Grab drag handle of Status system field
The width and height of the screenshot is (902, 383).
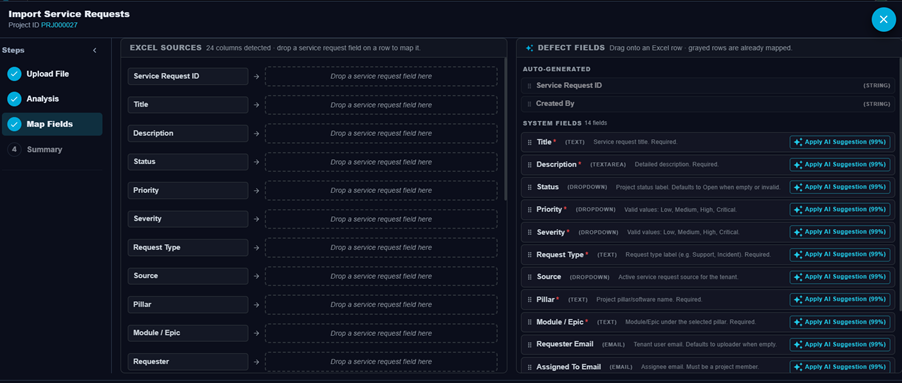[529, 187]
